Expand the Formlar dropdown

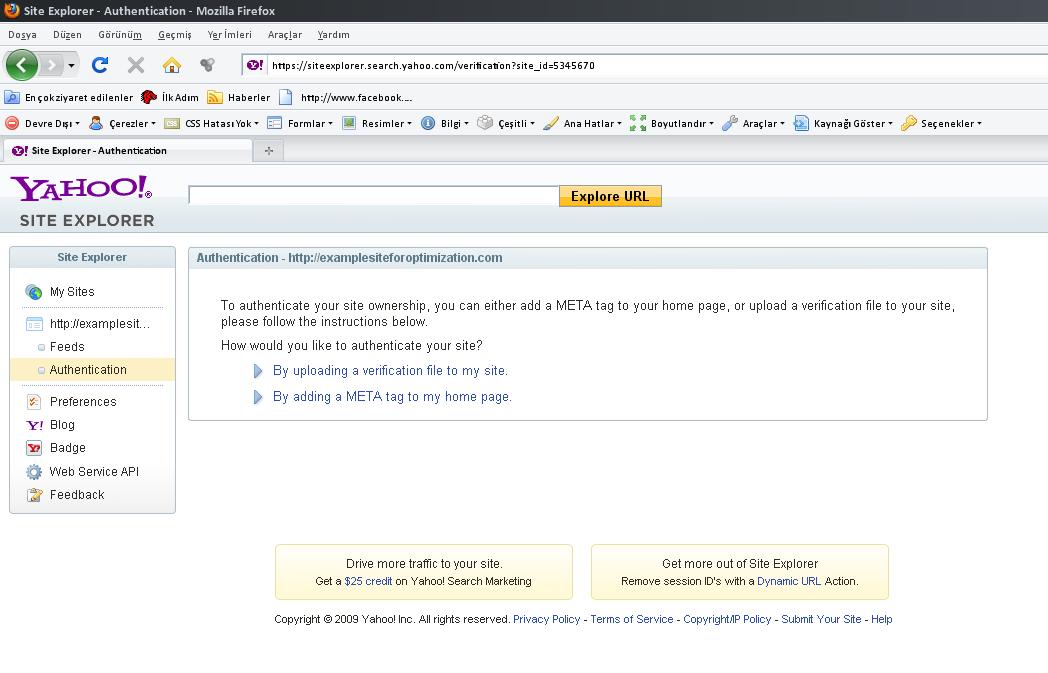pyautogui.click(x=299, y=124)
